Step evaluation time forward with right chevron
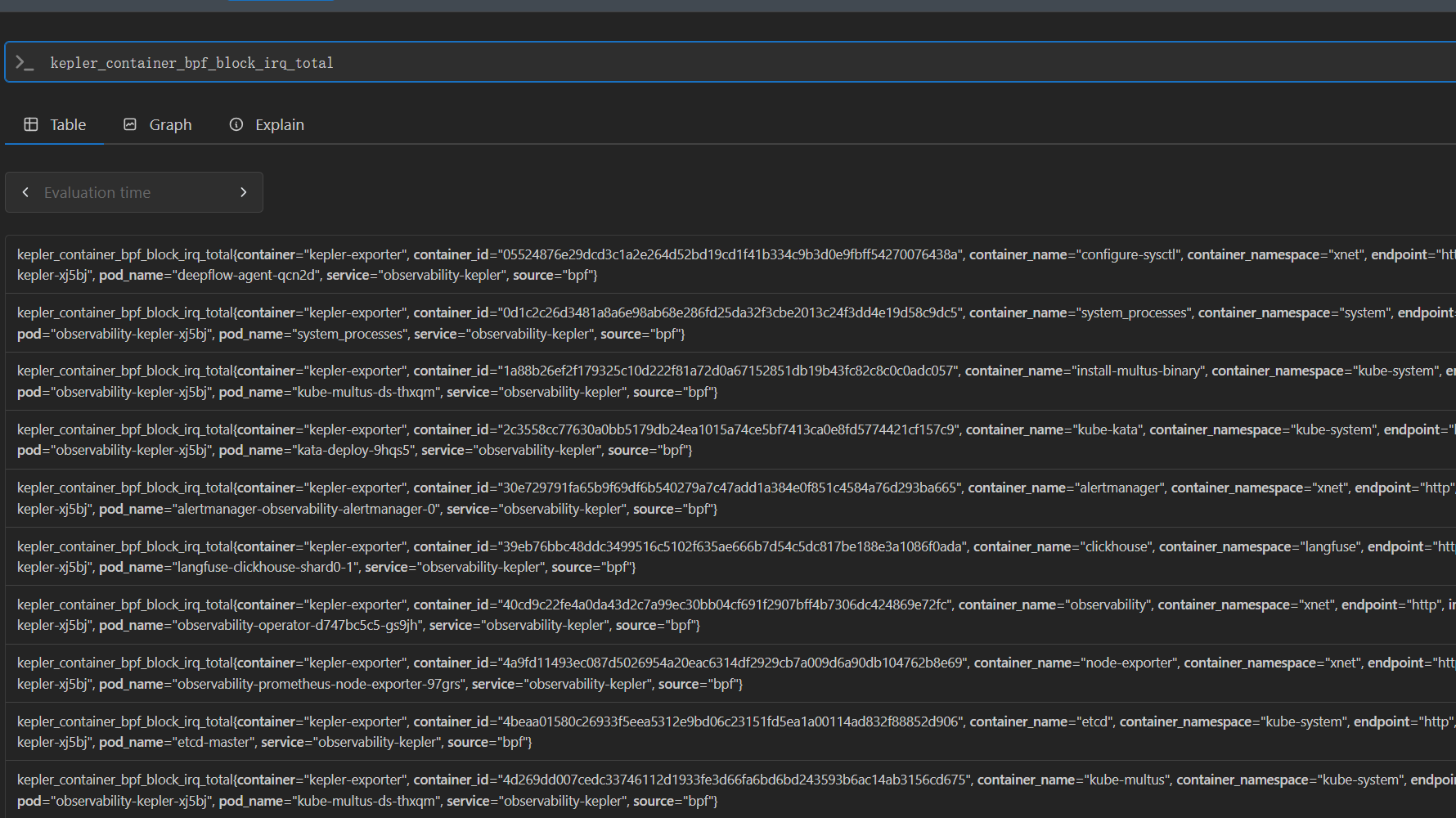 (x=243, y=192)
